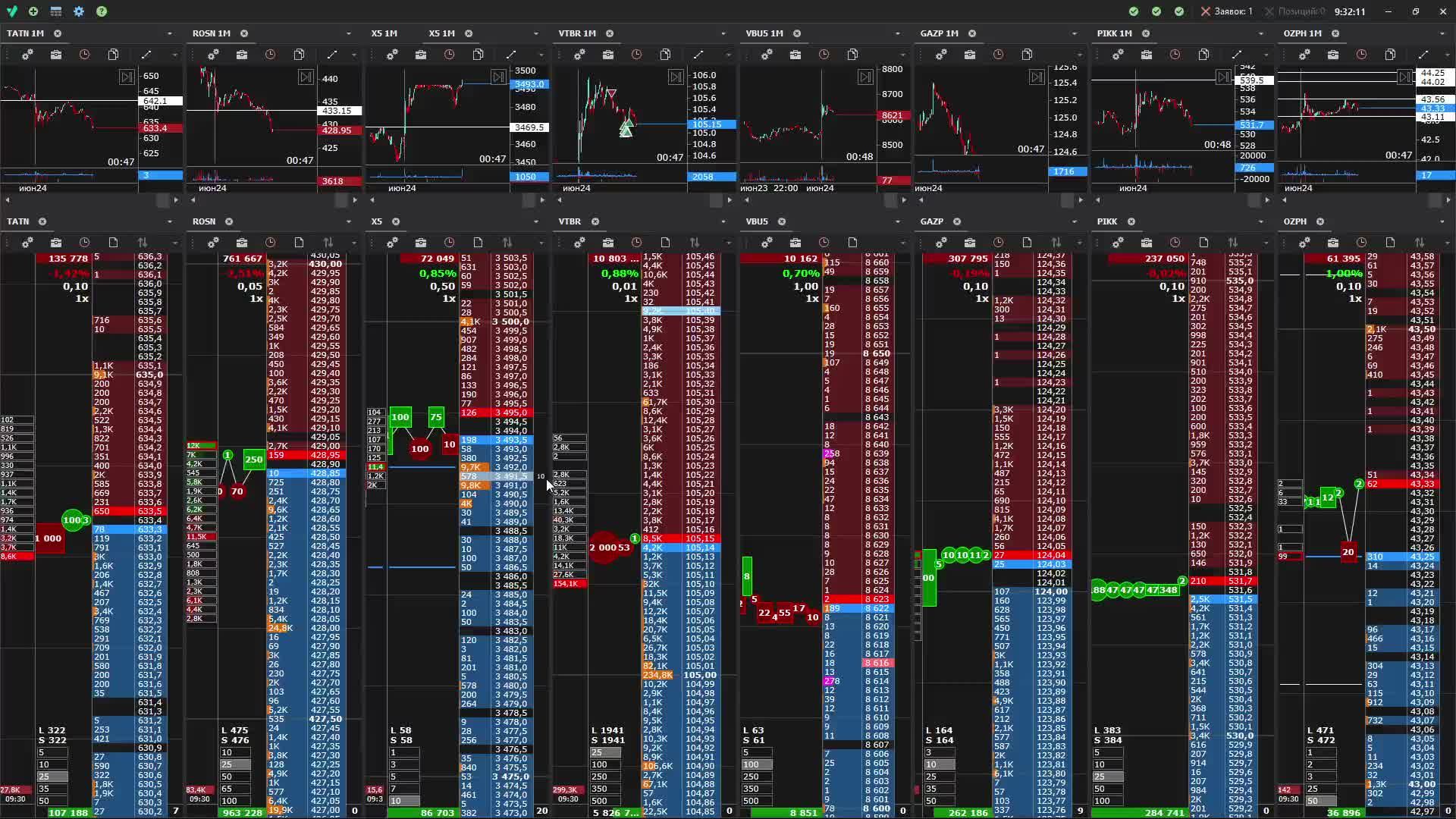The image size is (1456, 819).
Task: Open the green help question mark icon
Action: [x=102, y=11]
